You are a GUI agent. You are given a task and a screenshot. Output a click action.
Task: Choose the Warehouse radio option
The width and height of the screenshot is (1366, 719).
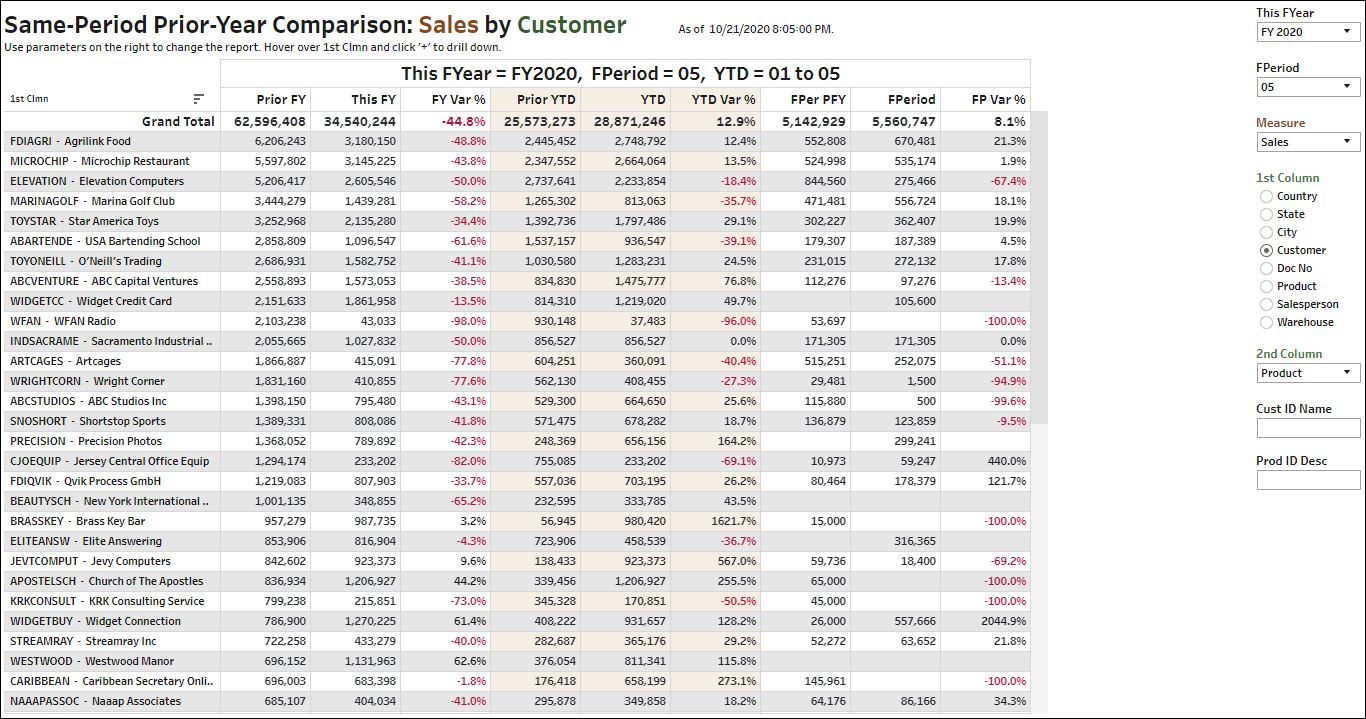tap(1267, 322)
